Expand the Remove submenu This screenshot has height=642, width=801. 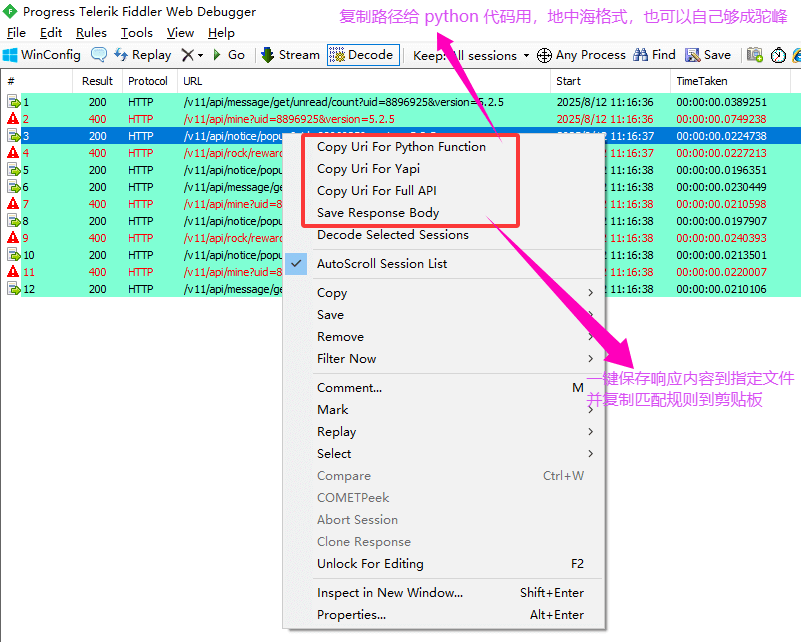pyautogui.click(x=591, y=337)
